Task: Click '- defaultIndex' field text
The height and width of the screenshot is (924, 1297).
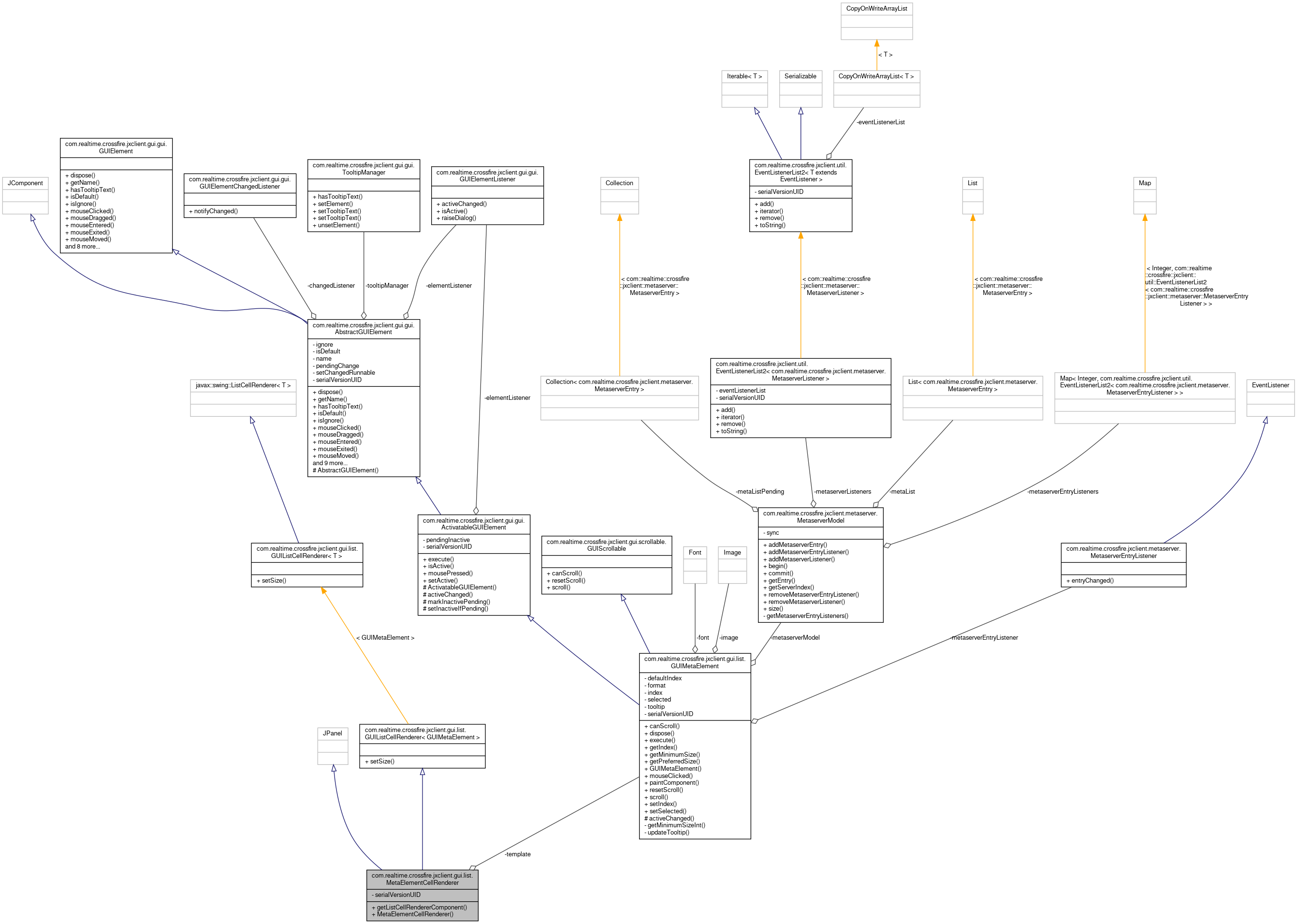Action: (x=663, y=678)
